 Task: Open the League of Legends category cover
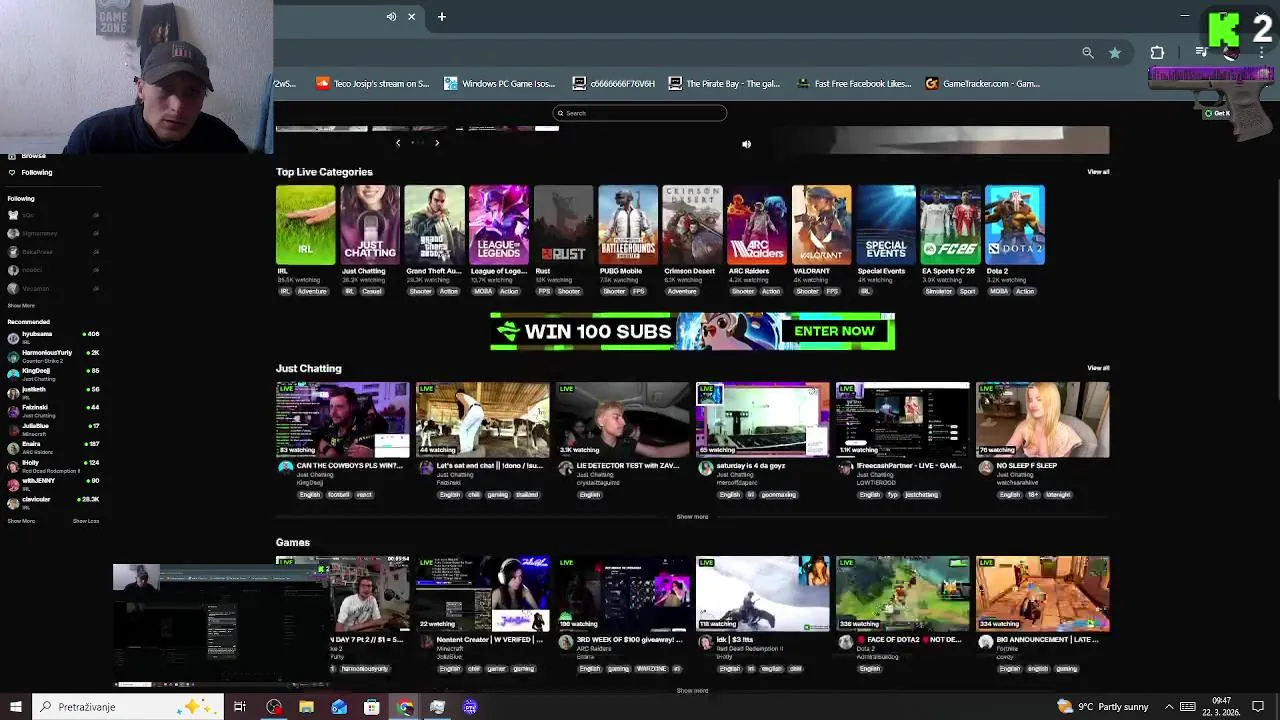(x=499, y=225)
